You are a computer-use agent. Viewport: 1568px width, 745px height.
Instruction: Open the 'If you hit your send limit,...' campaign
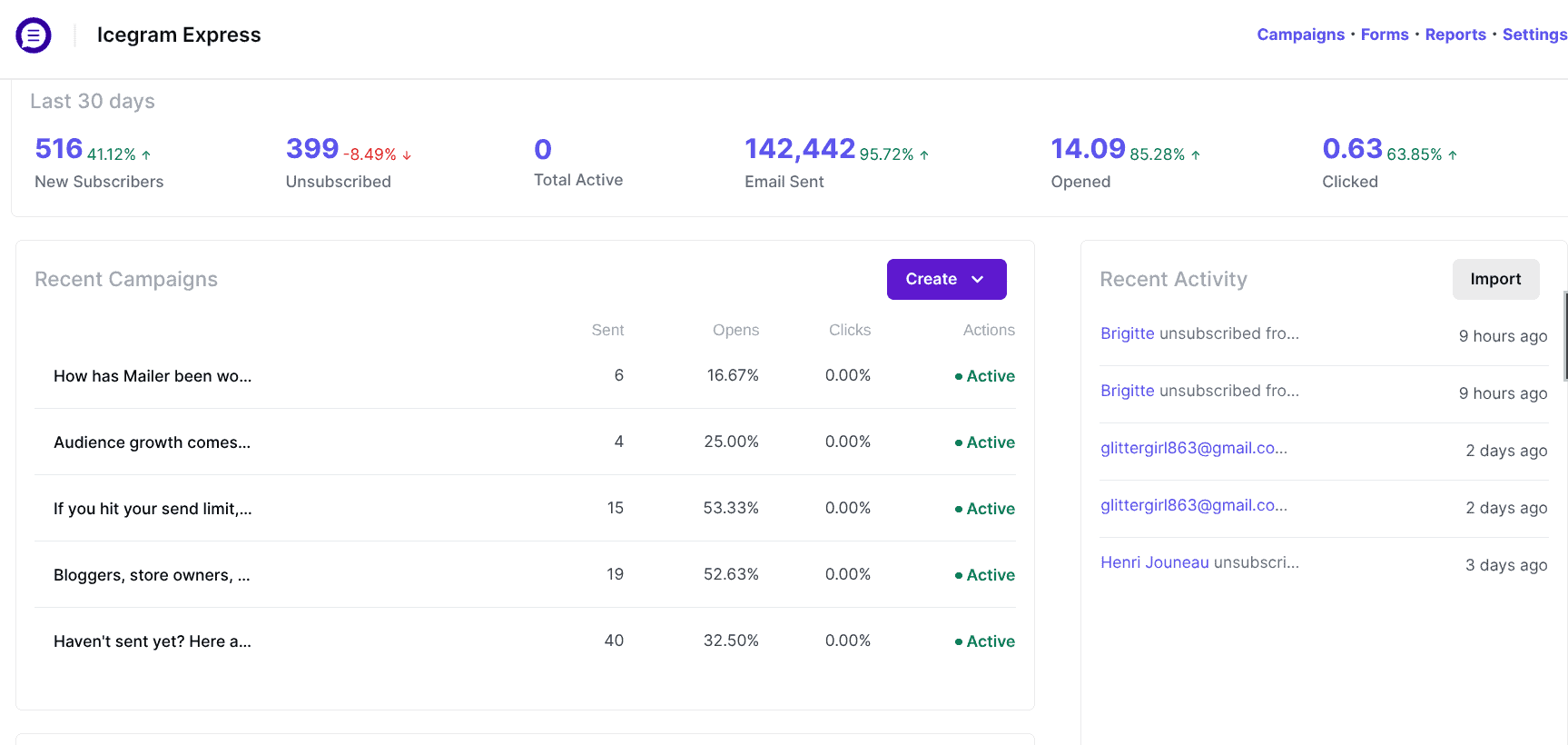pyautogui.click(x=153, y=509)
